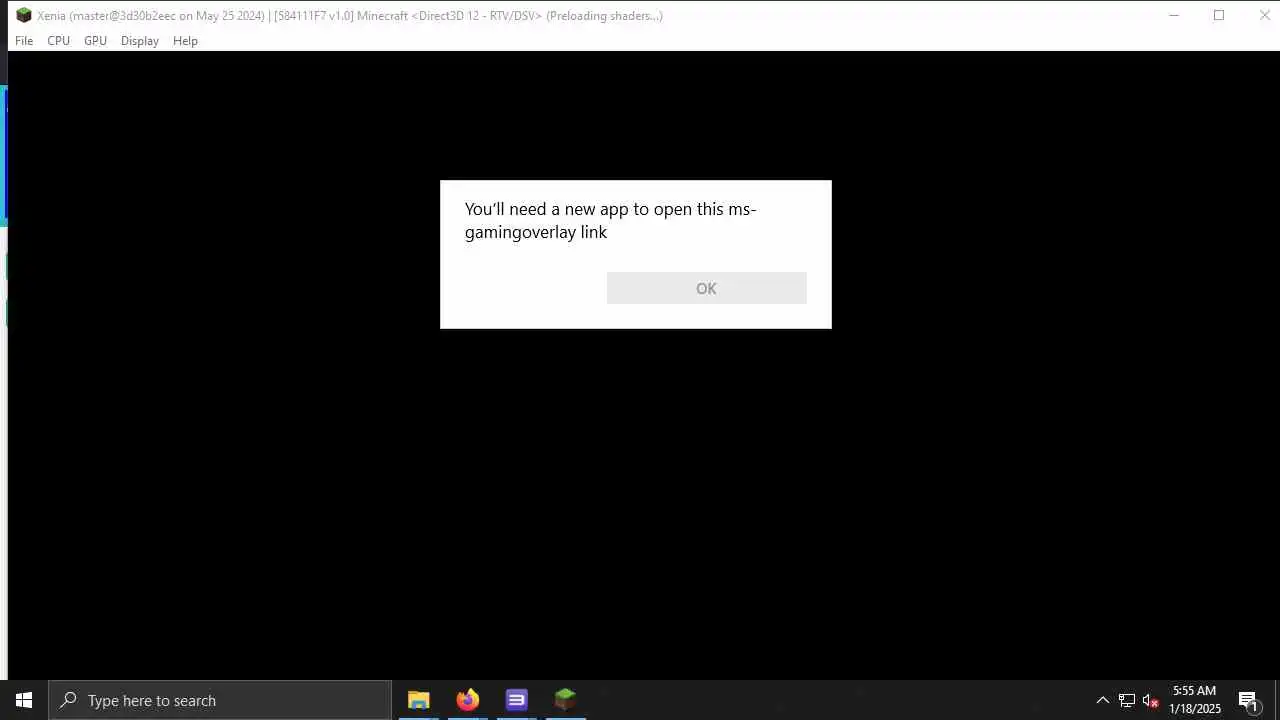
Task: Click the Xenia window title text
Action: (x=350, y=15)
